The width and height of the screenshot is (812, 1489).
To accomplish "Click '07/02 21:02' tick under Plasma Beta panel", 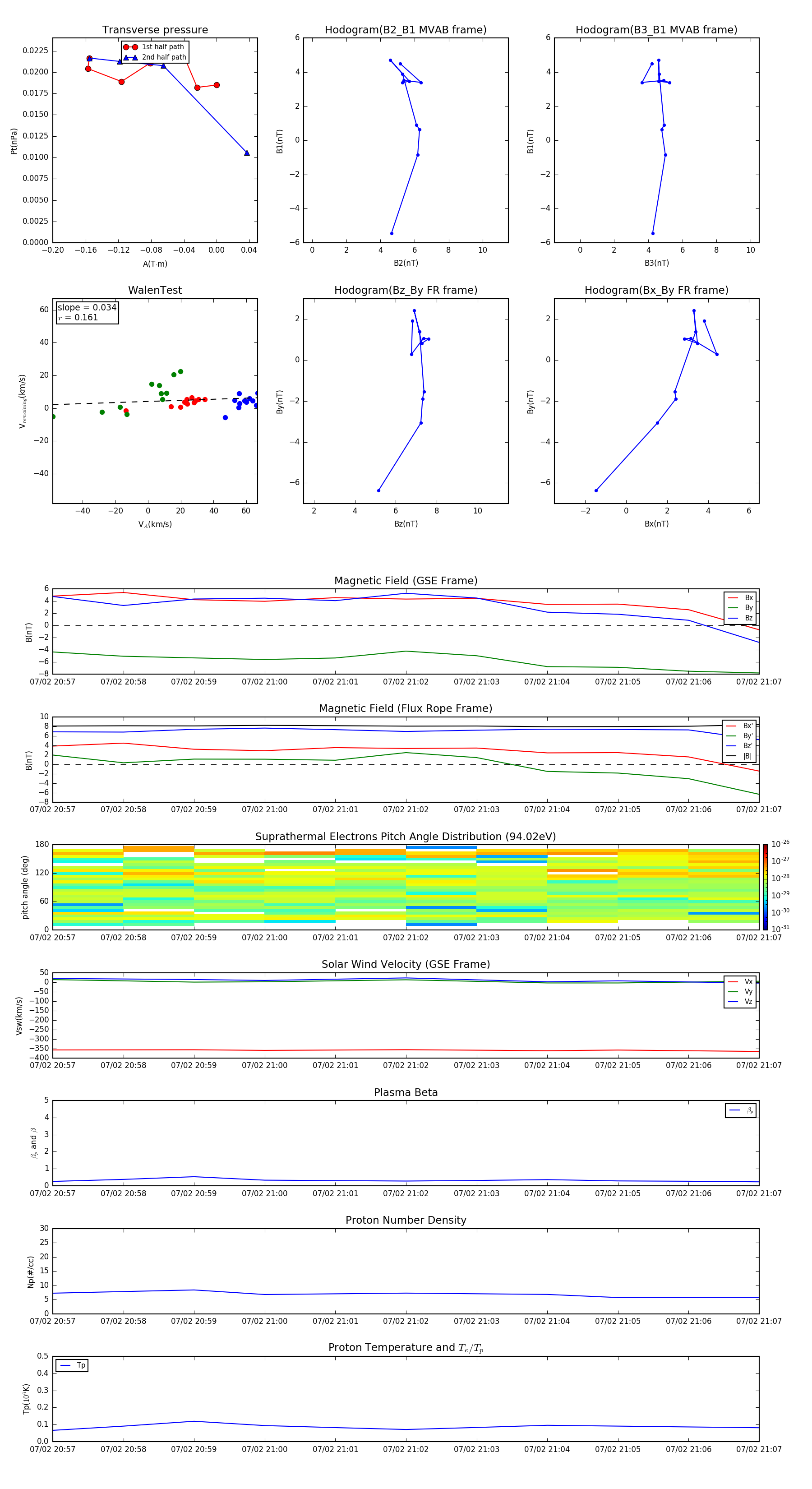I will pyautogui.click(x=406, y=1193).
